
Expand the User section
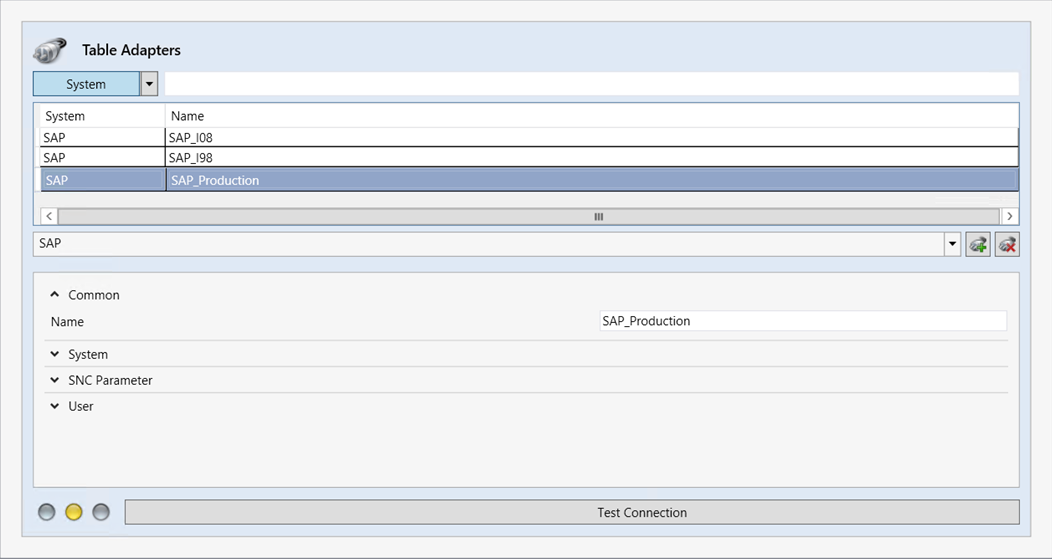[x=55, y=406]
